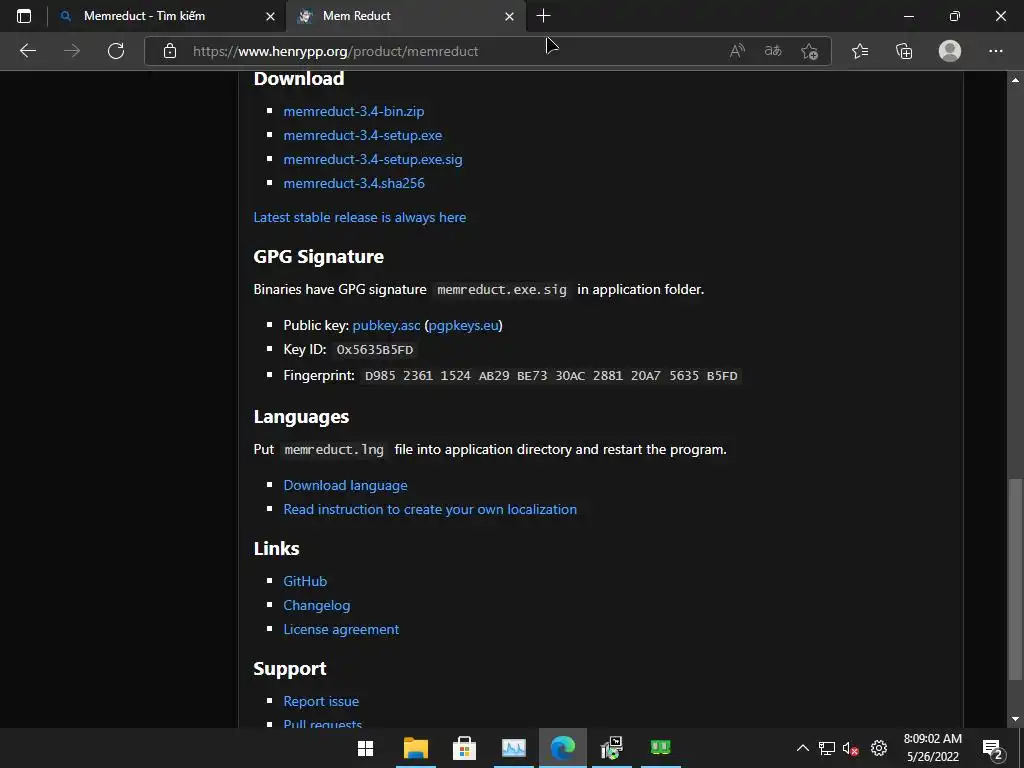Click the translate page icon
This screenshot has height=768, width=1024.
(x=773, y=51)
